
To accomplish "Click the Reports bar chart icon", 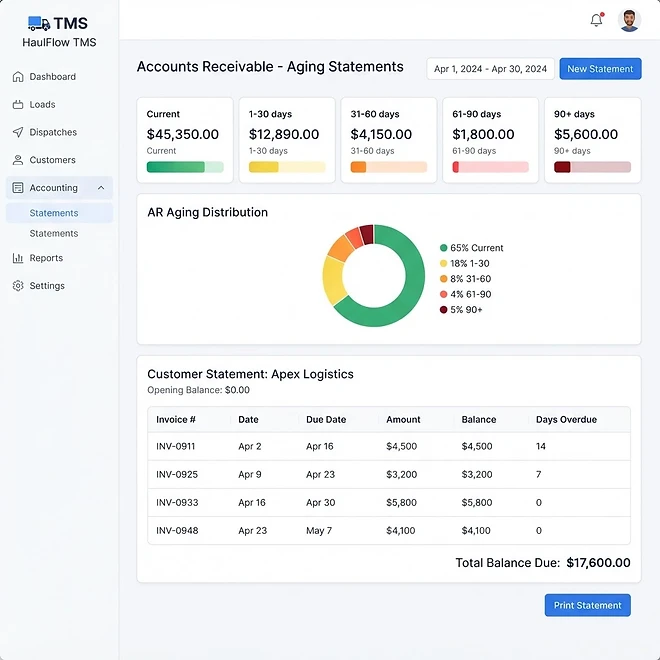I will tap(18, 258).
